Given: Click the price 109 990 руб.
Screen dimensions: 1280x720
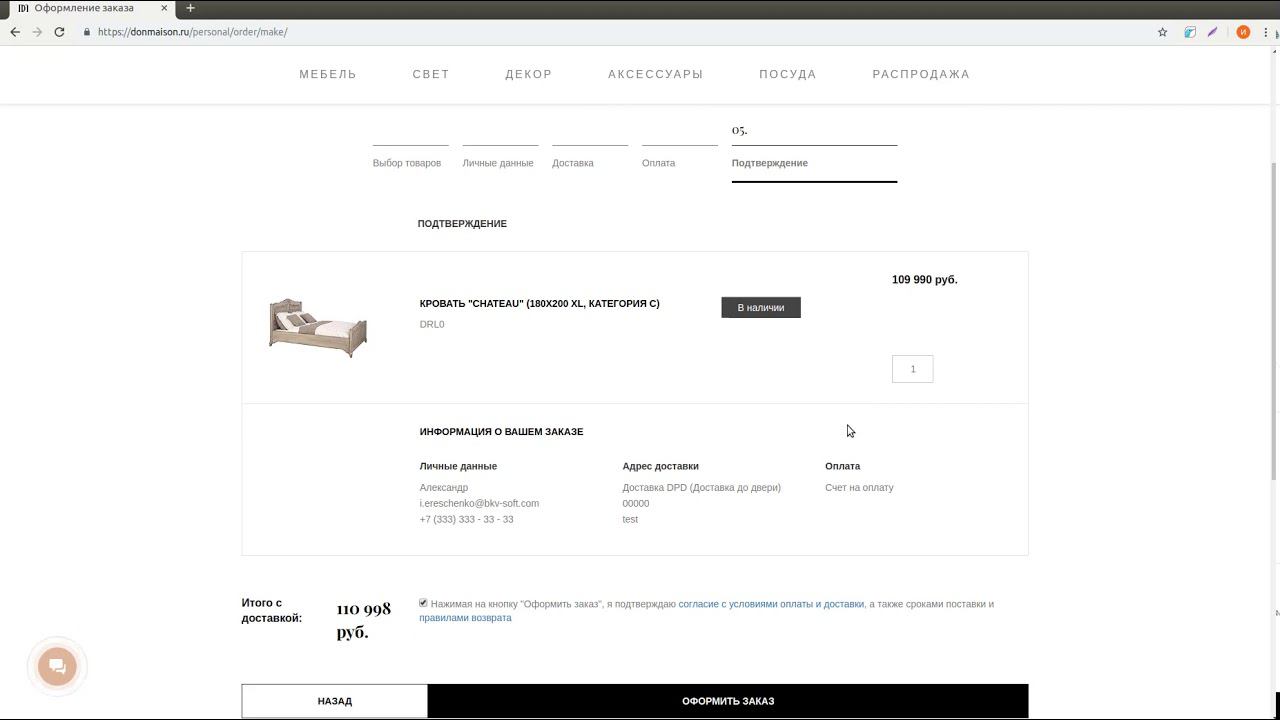Looking at the screenshot, I should pos(924,280).
